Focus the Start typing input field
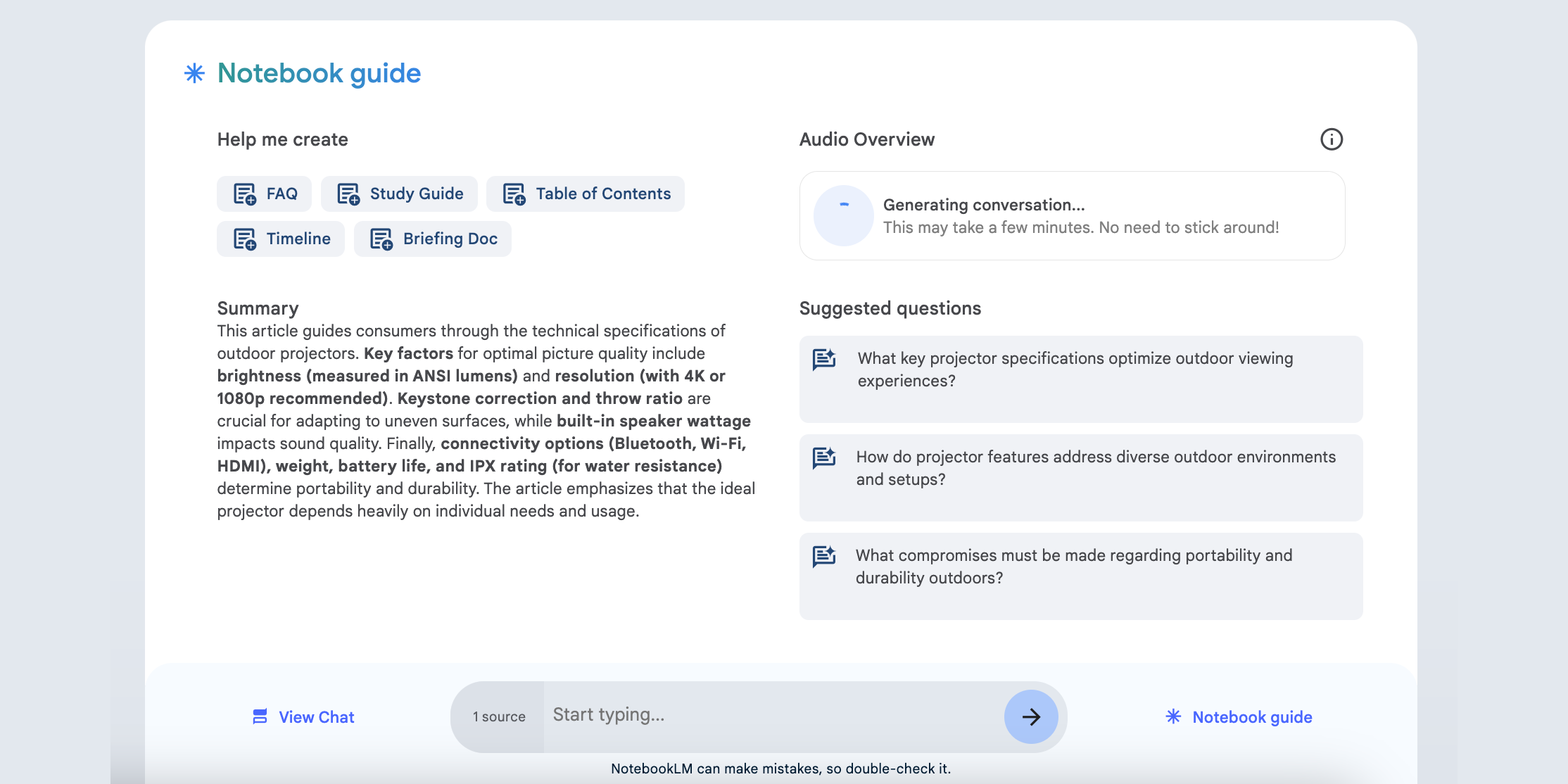This screenshot has width=1568, height=784. point(773,715)
